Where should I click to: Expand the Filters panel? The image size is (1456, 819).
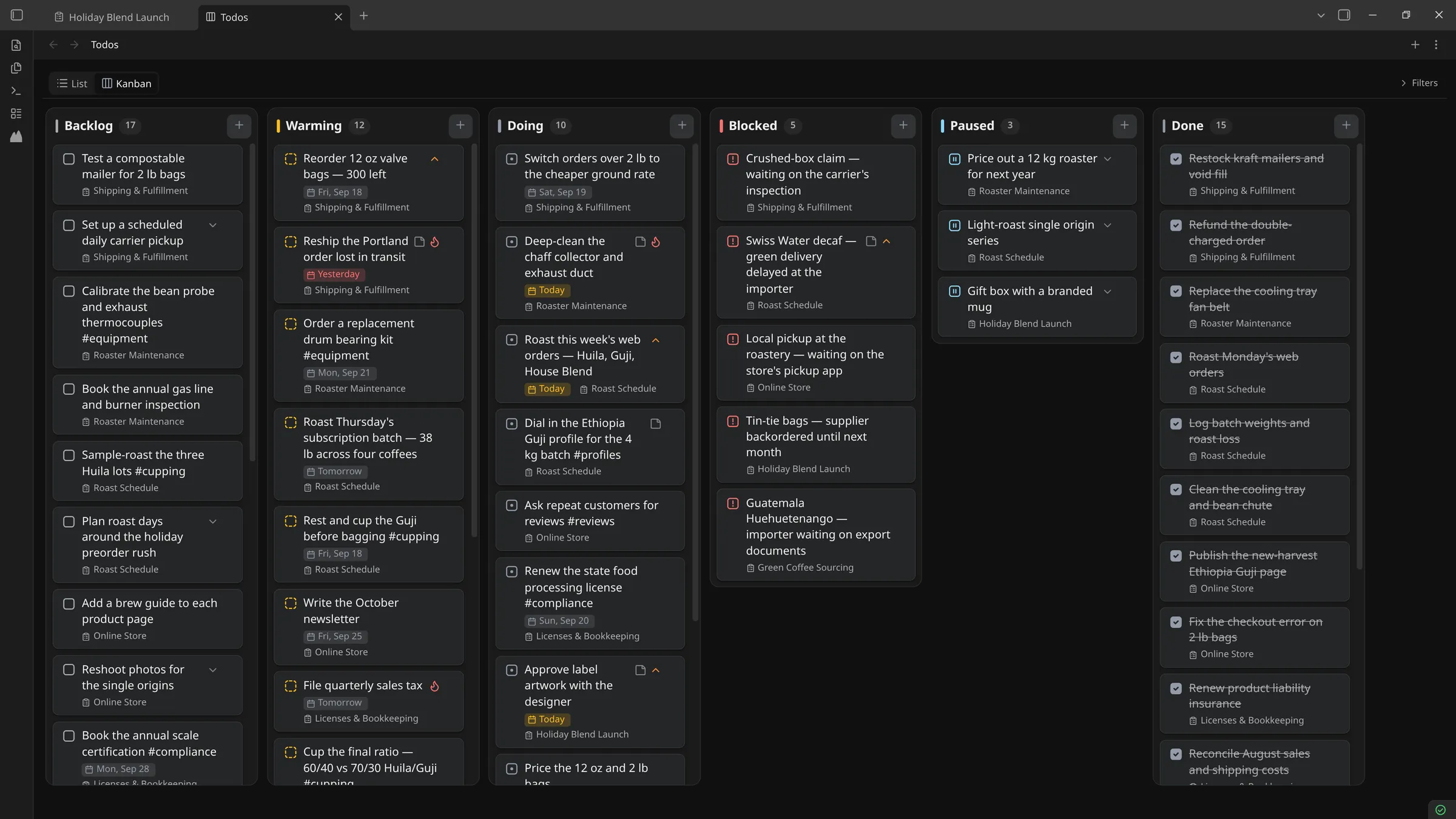(x=1419, y=83)
